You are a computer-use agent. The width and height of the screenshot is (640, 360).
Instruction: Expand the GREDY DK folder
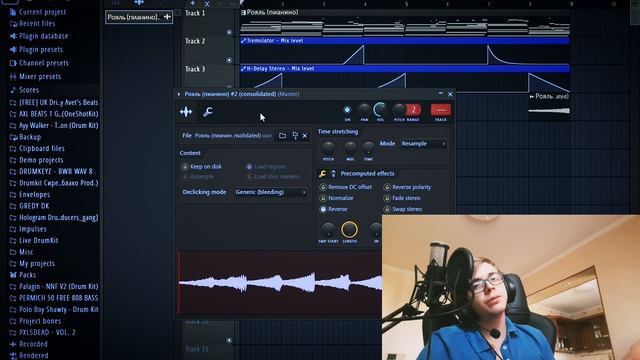click(29, 206)
